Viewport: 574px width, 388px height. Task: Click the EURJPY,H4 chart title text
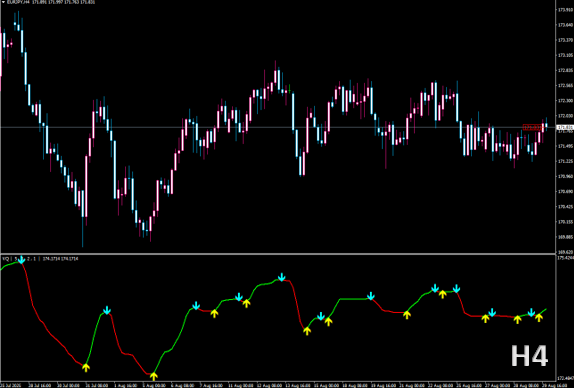19,2
